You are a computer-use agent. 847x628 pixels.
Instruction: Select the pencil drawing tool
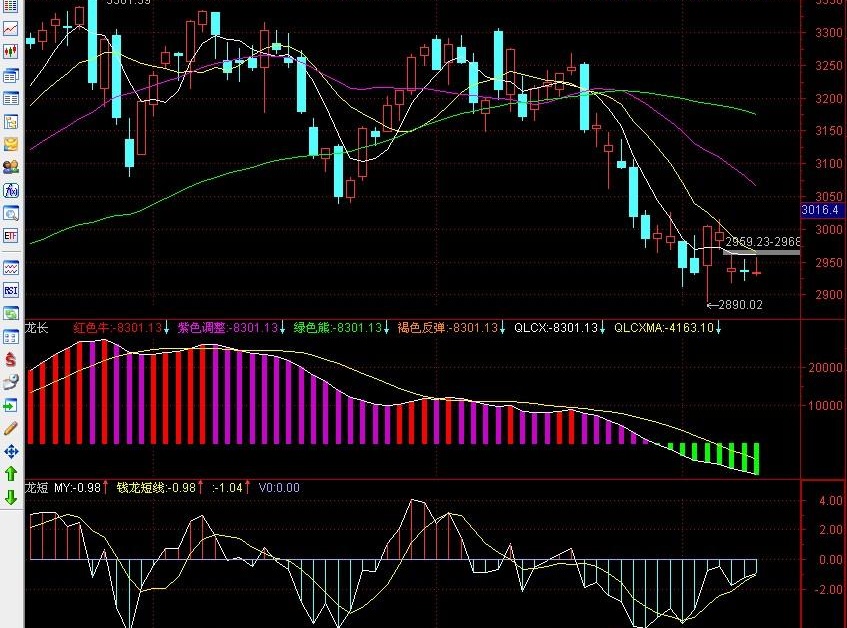pyautogui.click(x=11, y=429)
